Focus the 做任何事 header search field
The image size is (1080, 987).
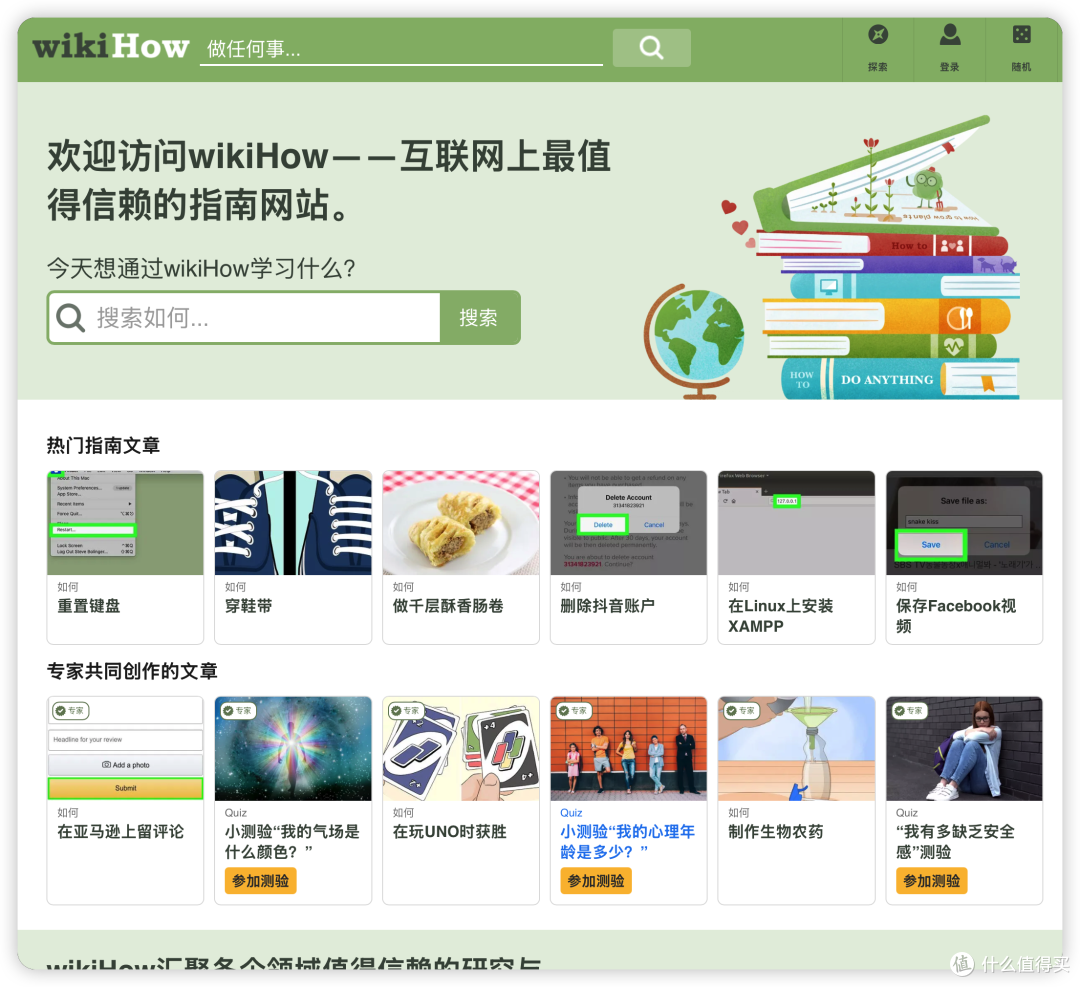(402, 49)
